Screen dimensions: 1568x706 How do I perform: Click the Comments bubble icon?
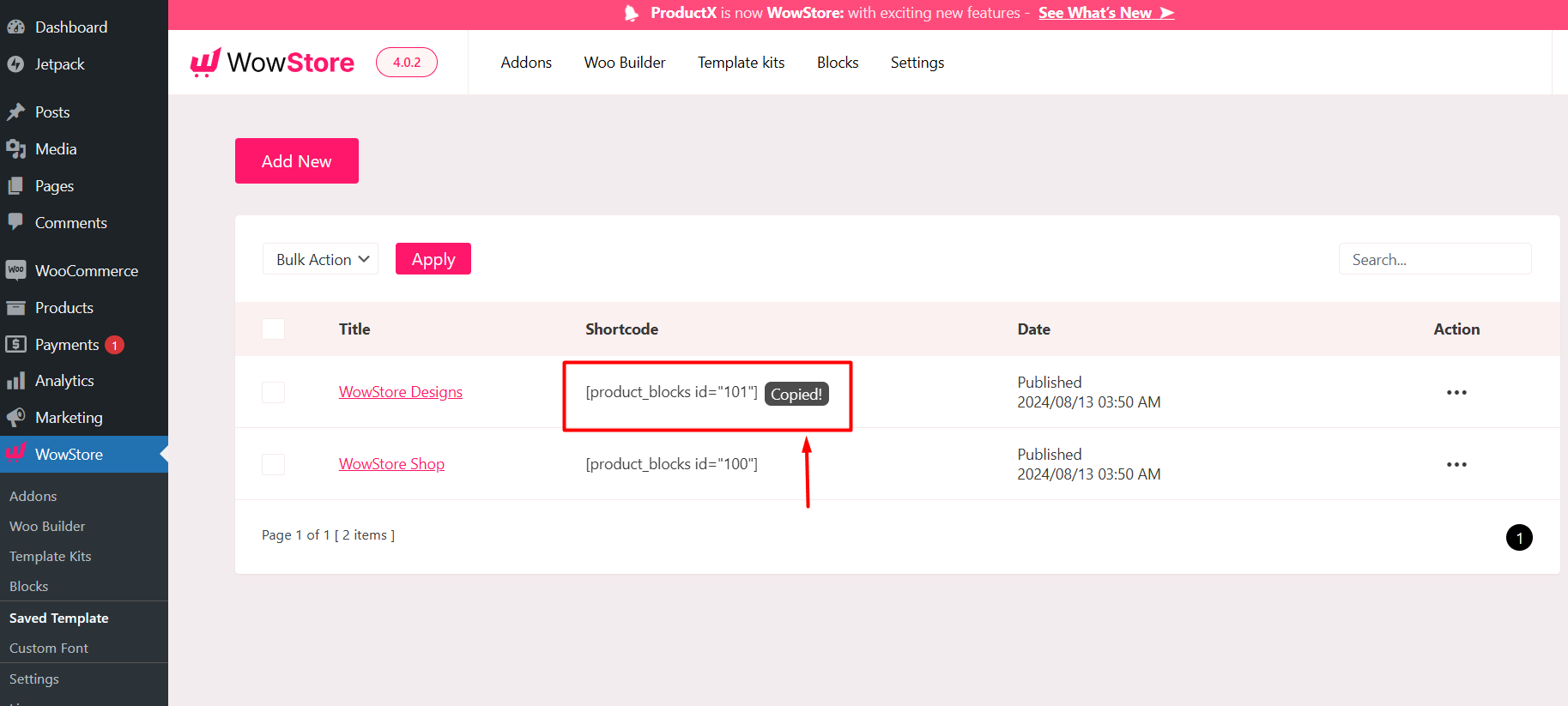pyautogui.click(x=15, y=222)
